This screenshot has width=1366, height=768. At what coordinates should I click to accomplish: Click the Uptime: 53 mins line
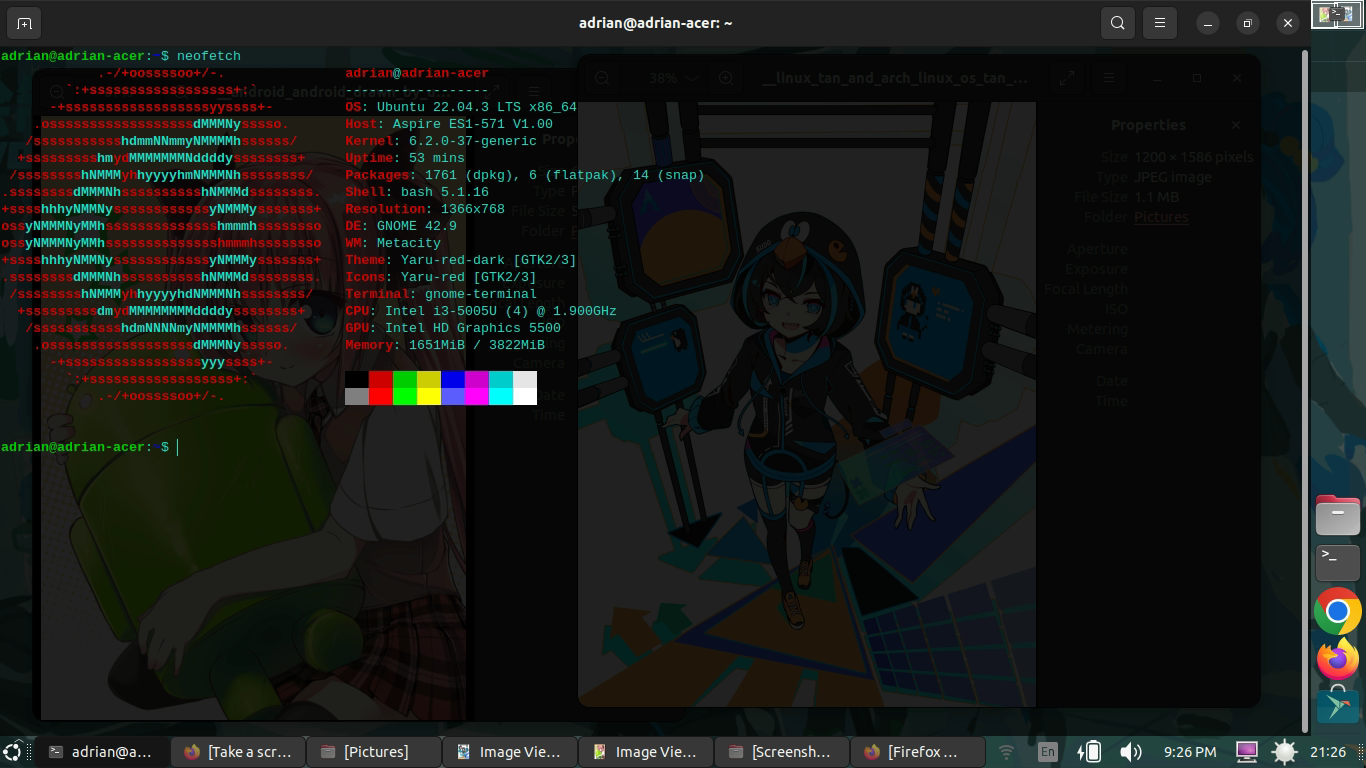point(405,158)
